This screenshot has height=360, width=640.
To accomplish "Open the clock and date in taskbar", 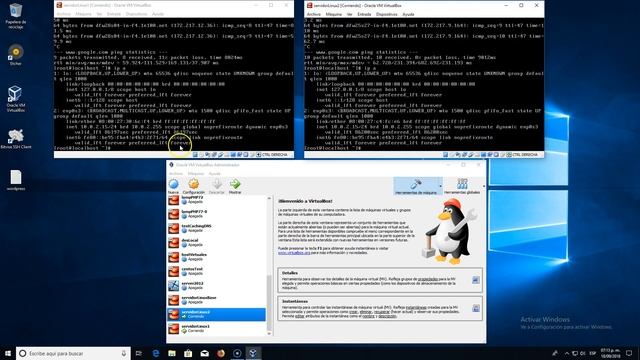I will point(610,353).
